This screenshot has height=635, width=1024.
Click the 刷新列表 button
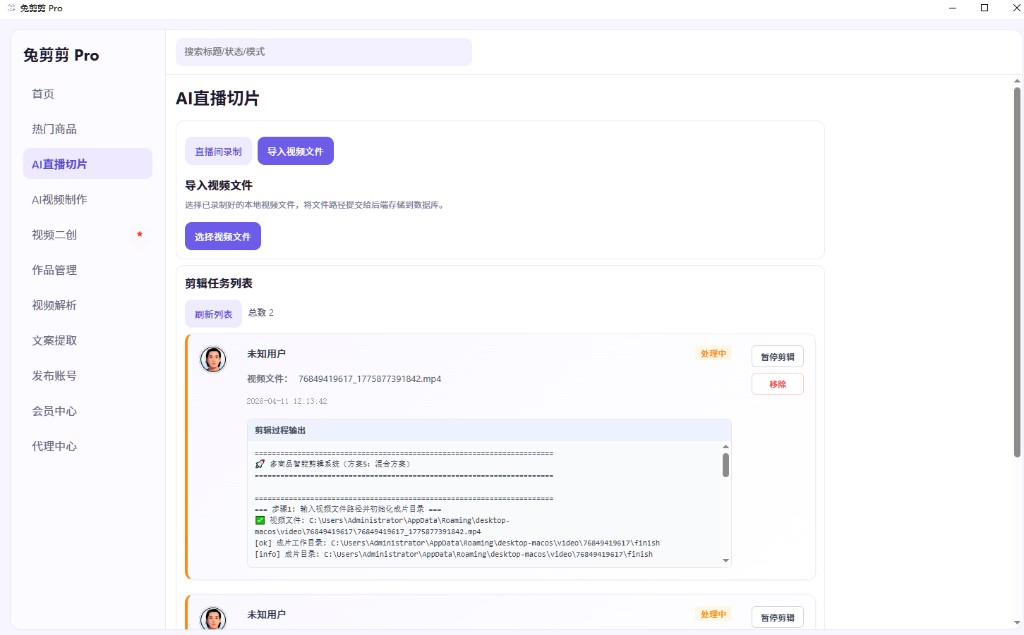pyautogui.click(x=213, y=313)
